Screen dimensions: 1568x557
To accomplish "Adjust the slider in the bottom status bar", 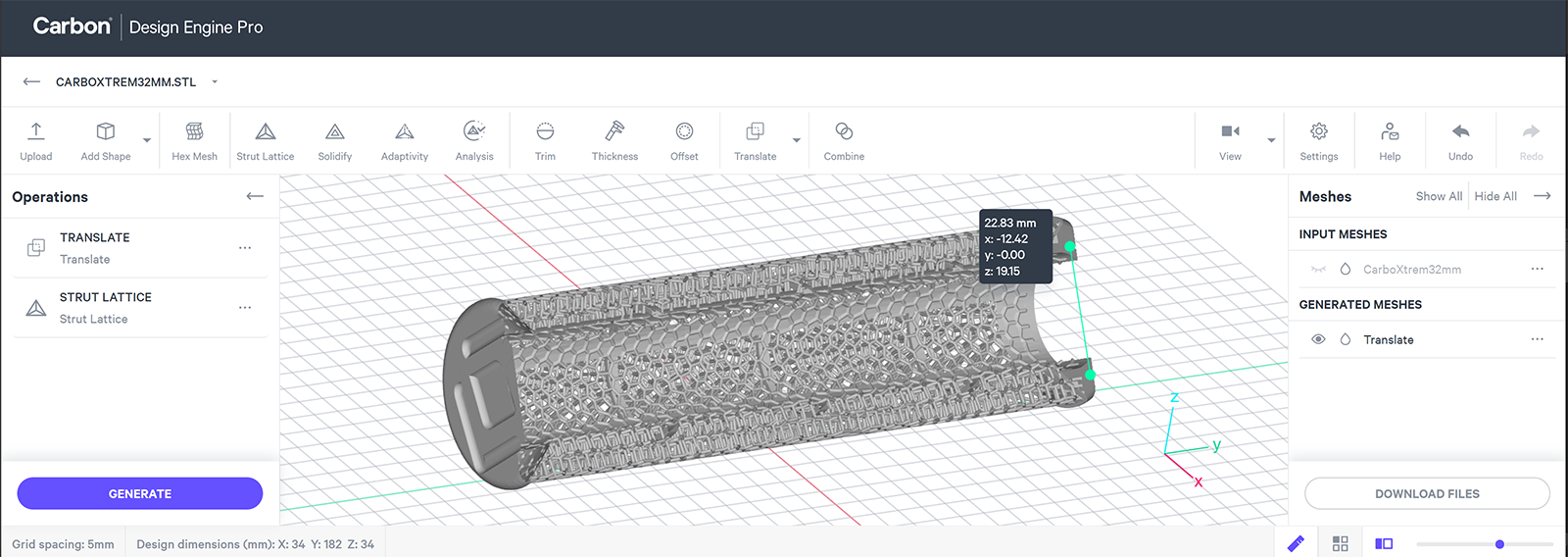I will click(1499, 544).
